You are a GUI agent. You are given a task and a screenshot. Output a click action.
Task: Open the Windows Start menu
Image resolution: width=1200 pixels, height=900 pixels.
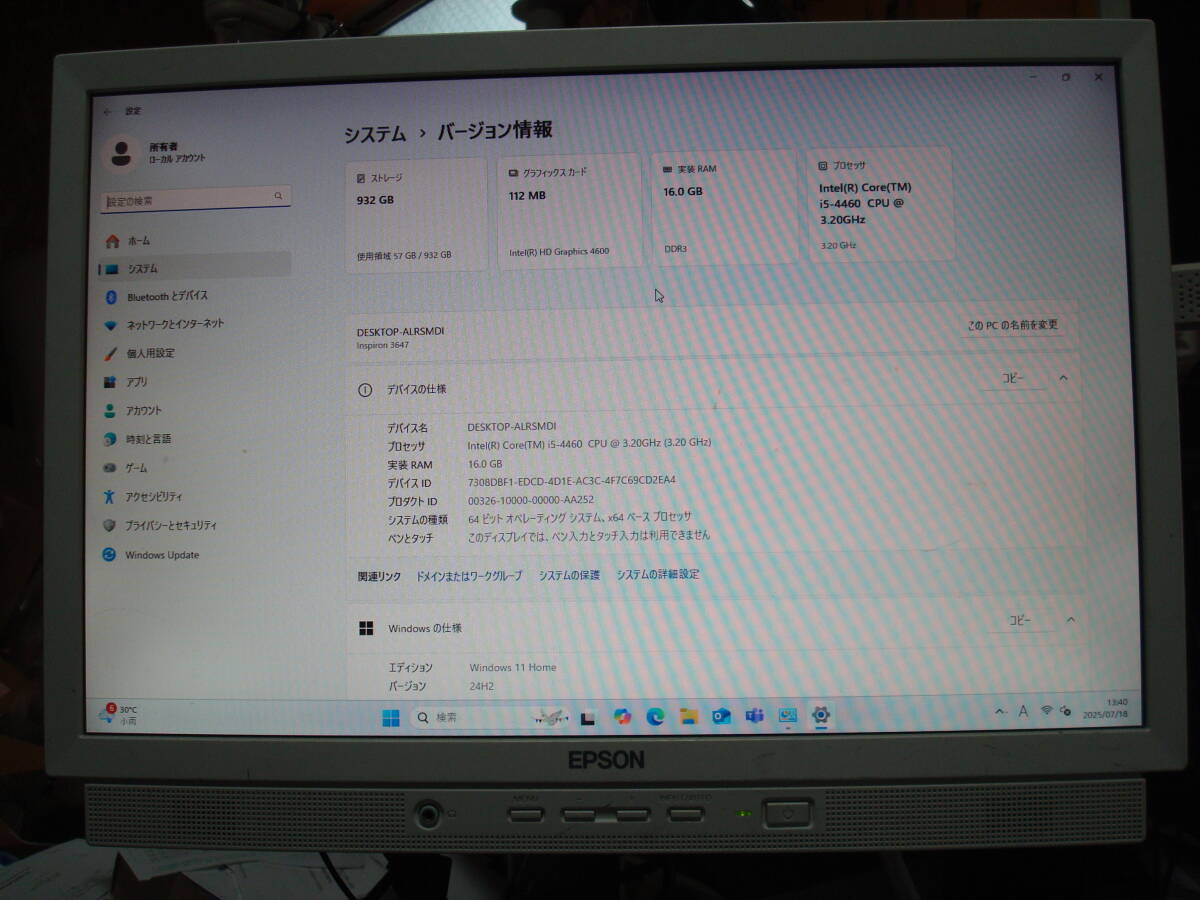pyautogui.click(x=391, y=718)
